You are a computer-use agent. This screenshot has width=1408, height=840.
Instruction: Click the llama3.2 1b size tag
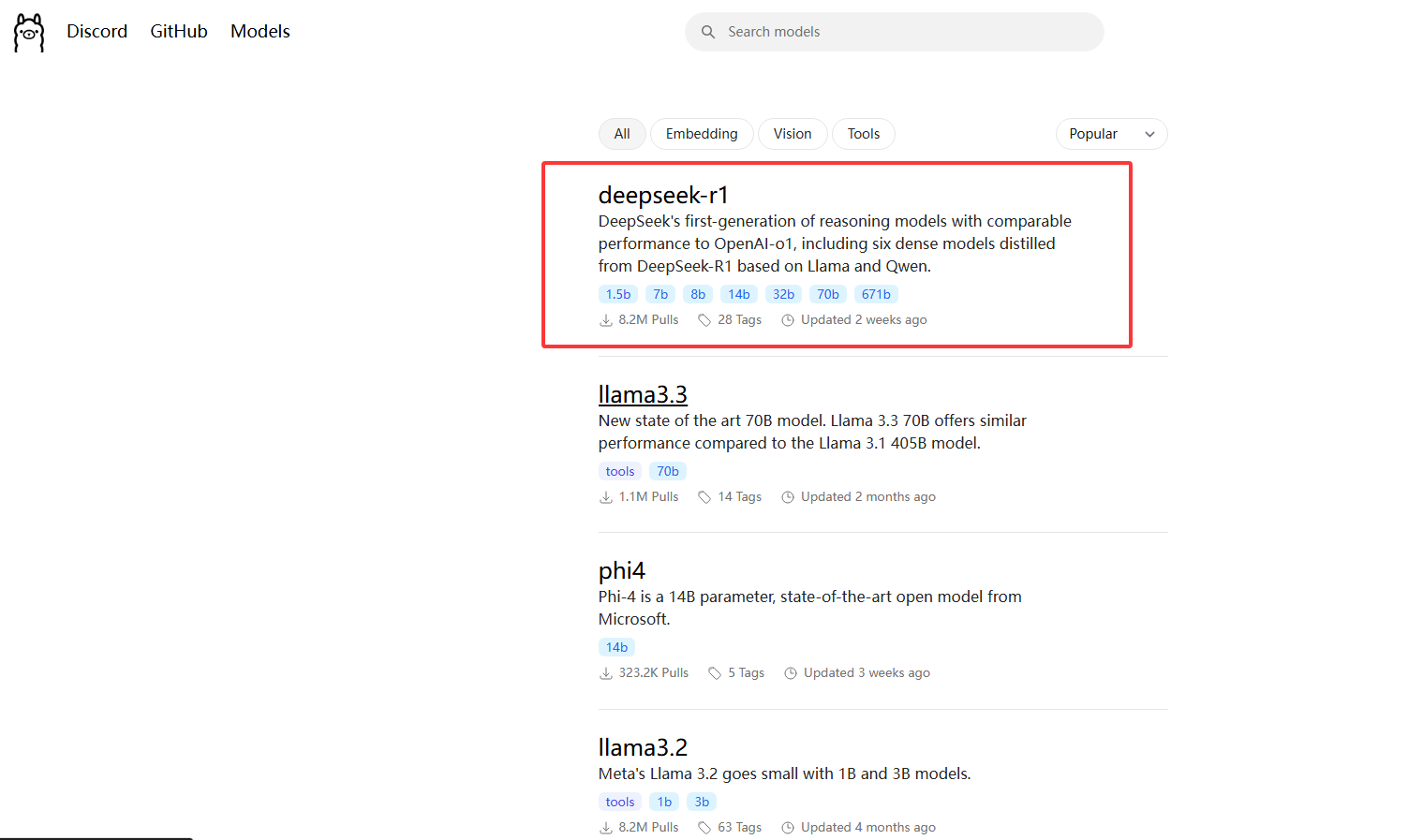[x=664, y=802]
